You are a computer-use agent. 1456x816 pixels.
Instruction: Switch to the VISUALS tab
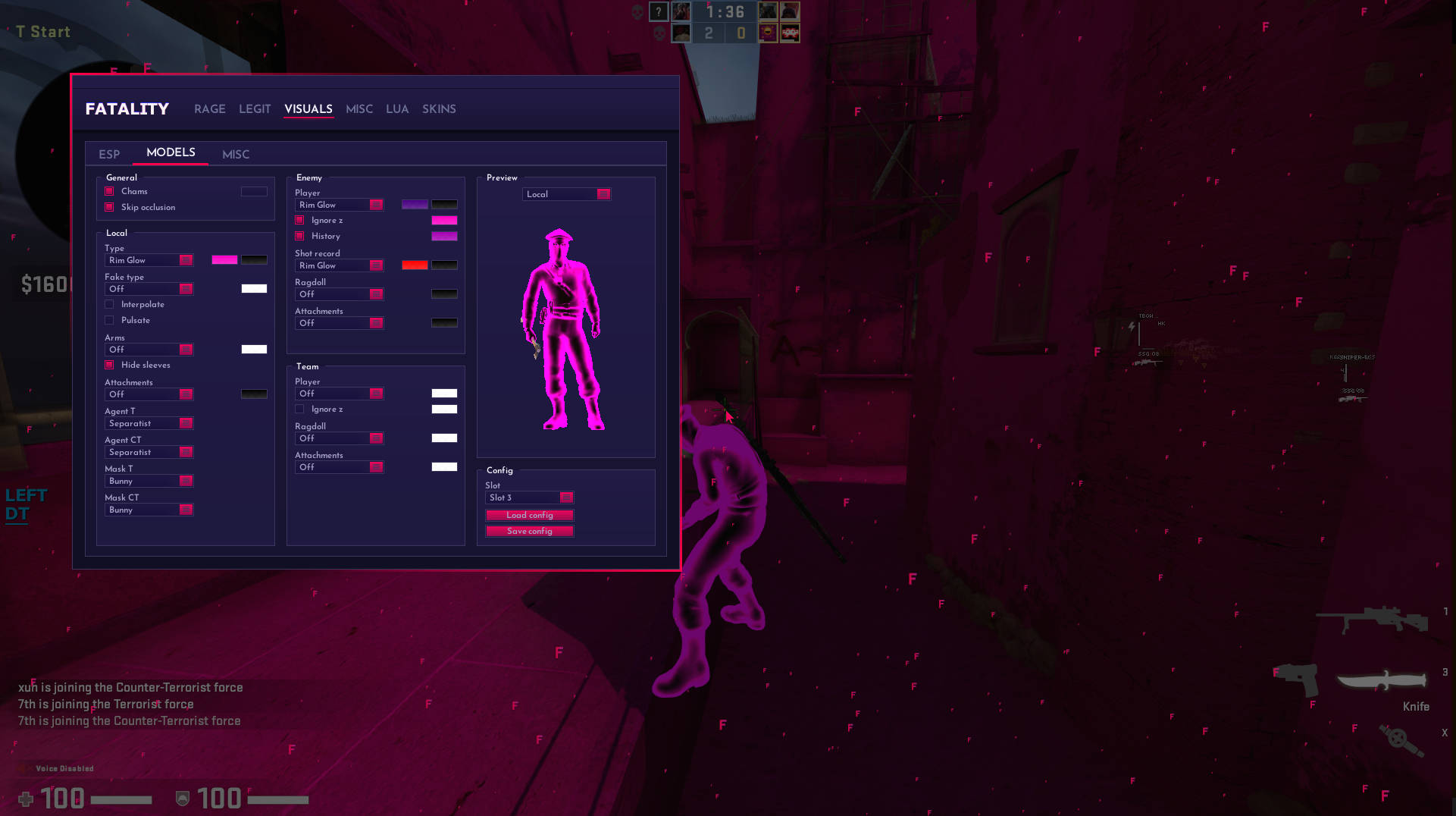(308, 109)
